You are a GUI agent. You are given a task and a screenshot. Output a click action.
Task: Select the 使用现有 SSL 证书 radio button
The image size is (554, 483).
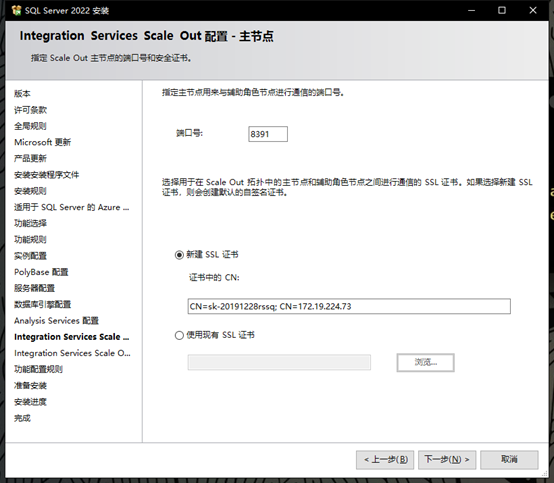(179, 335)
